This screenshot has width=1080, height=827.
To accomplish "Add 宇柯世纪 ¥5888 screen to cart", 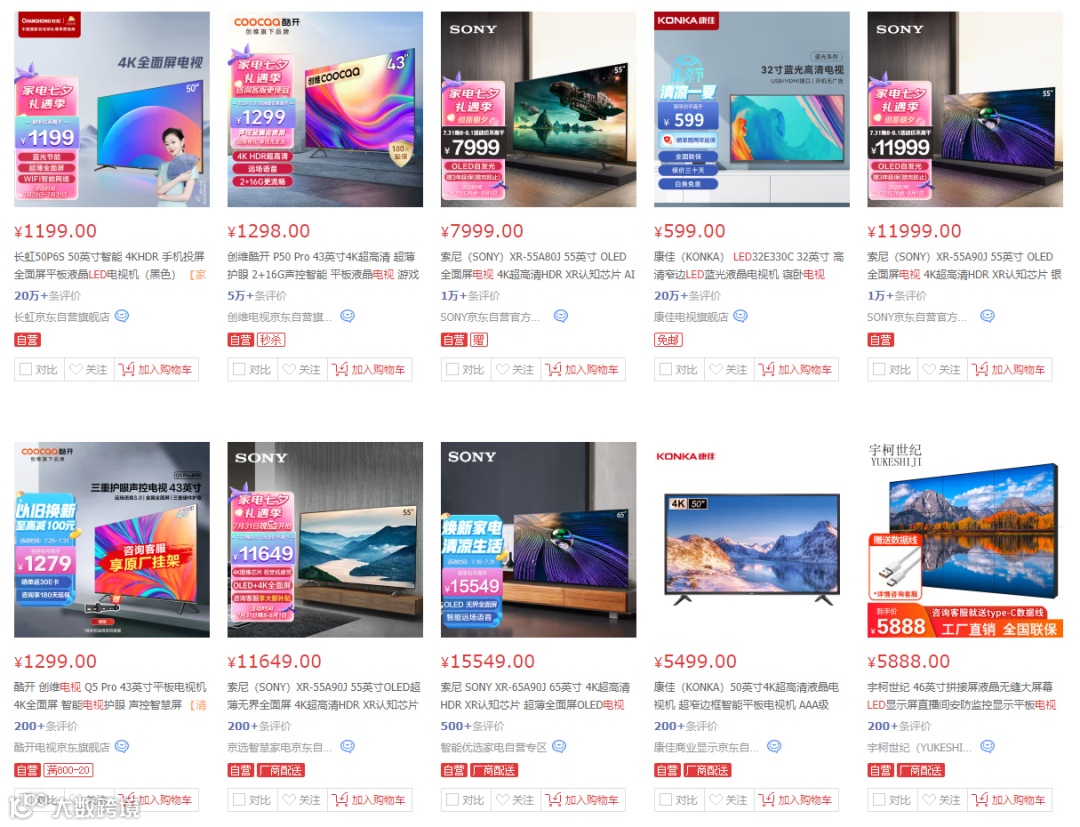I will click(1009, 800).
